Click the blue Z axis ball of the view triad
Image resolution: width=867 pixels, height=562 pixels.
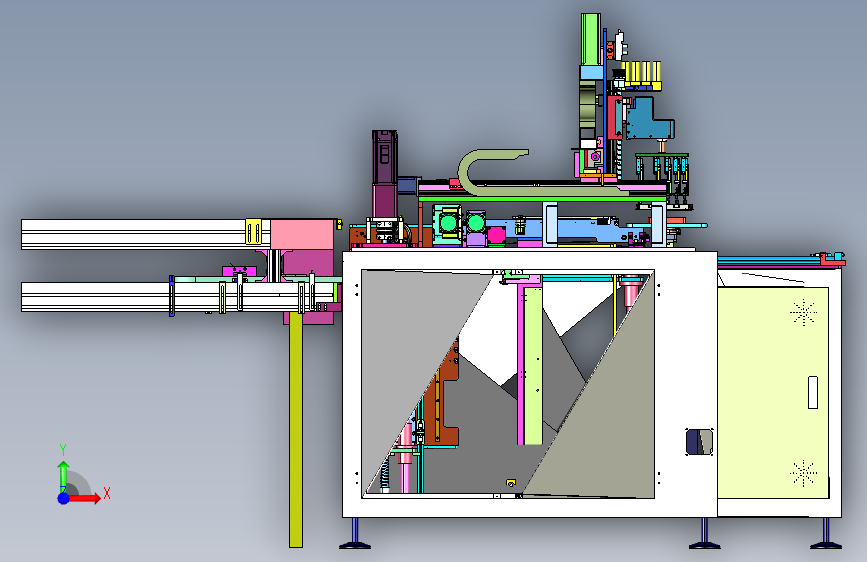64,498
